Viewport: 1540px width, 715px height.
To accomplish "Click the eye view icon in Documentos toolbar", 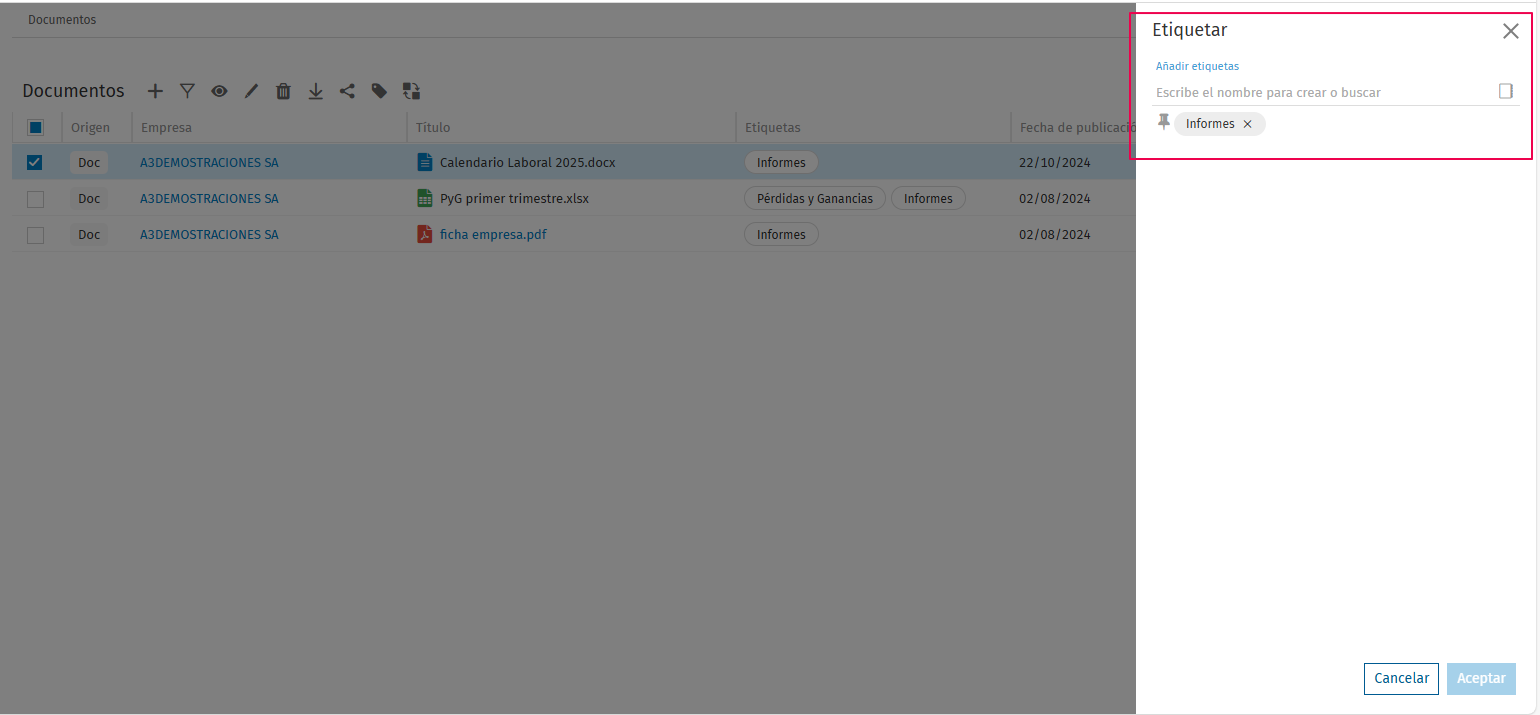I will (219, 91).
